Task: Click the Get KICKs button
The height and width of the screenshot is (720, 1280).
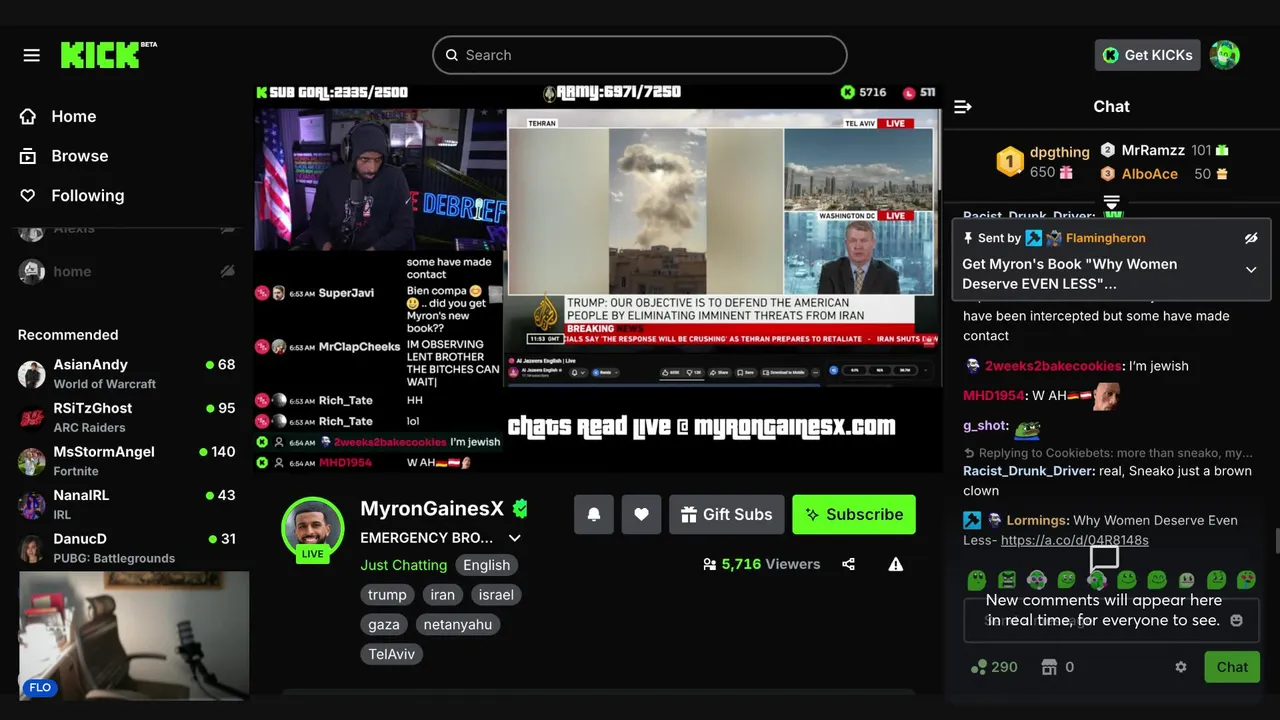Action: (1147, 55)
